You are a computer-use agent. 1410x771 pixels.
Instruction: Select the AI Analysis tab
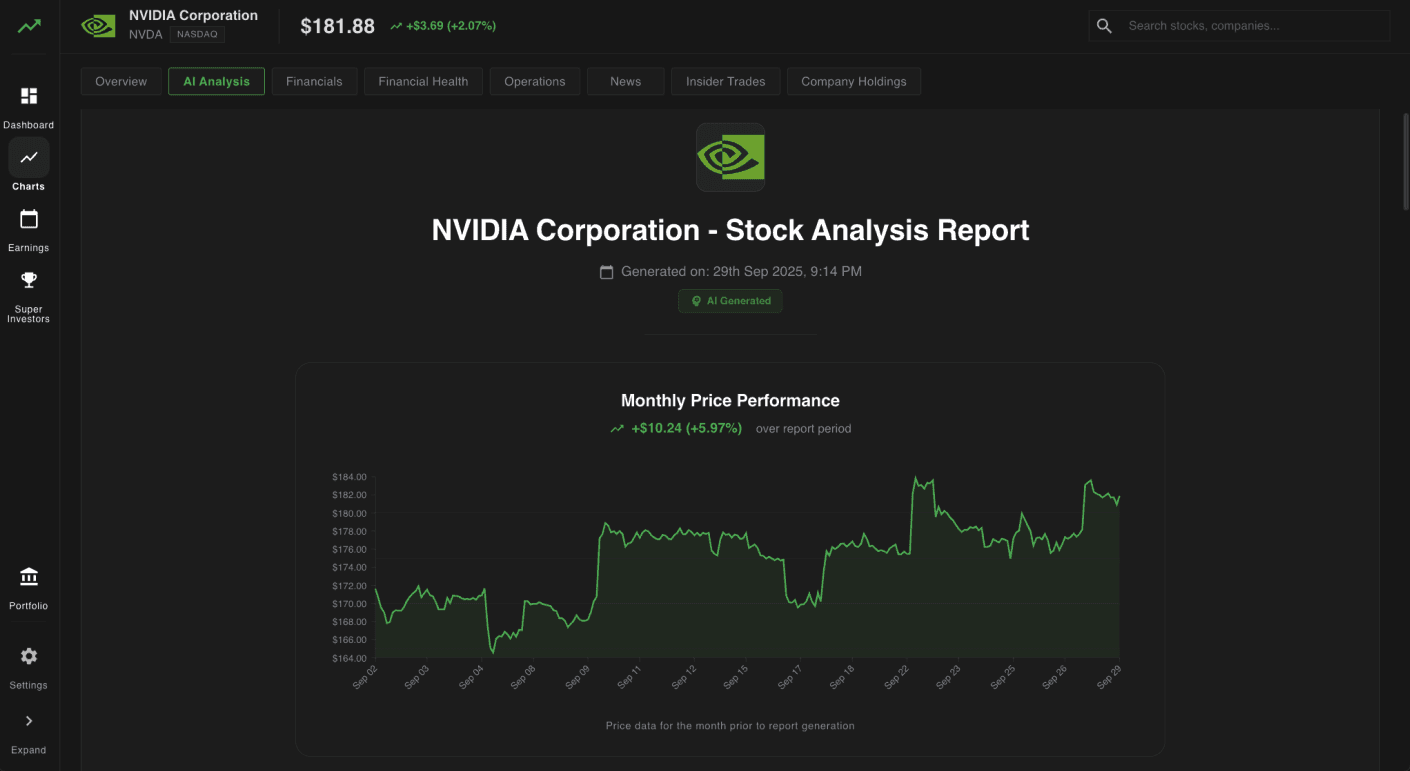pyautogui.click(x=217, y=82)
